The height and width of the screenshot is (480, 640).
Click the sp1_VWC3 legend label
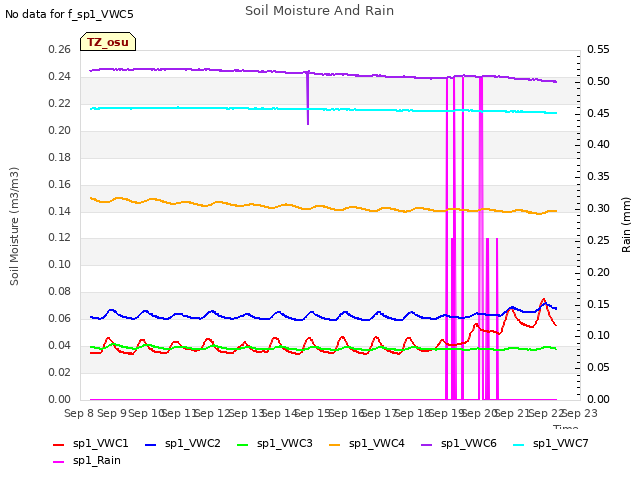(284, 443)
